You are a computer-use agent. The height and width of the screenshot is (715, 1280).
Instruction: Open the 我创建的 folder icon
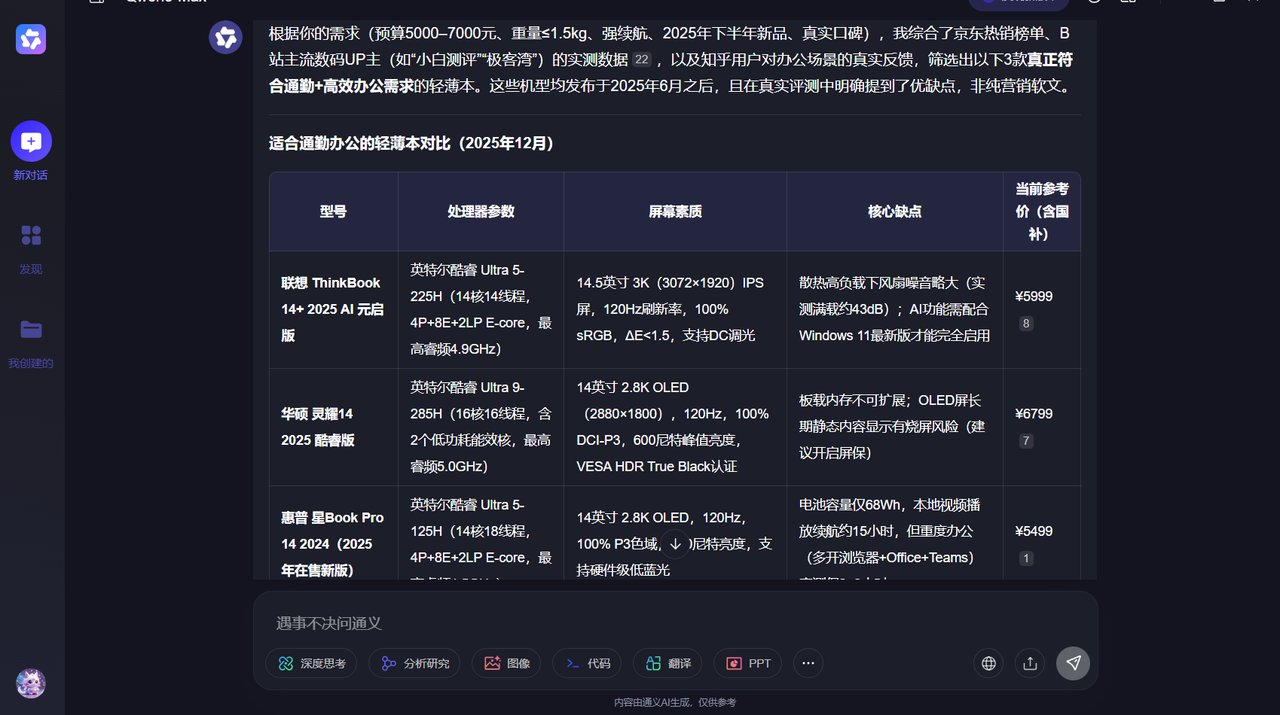(x=31, y=329)
